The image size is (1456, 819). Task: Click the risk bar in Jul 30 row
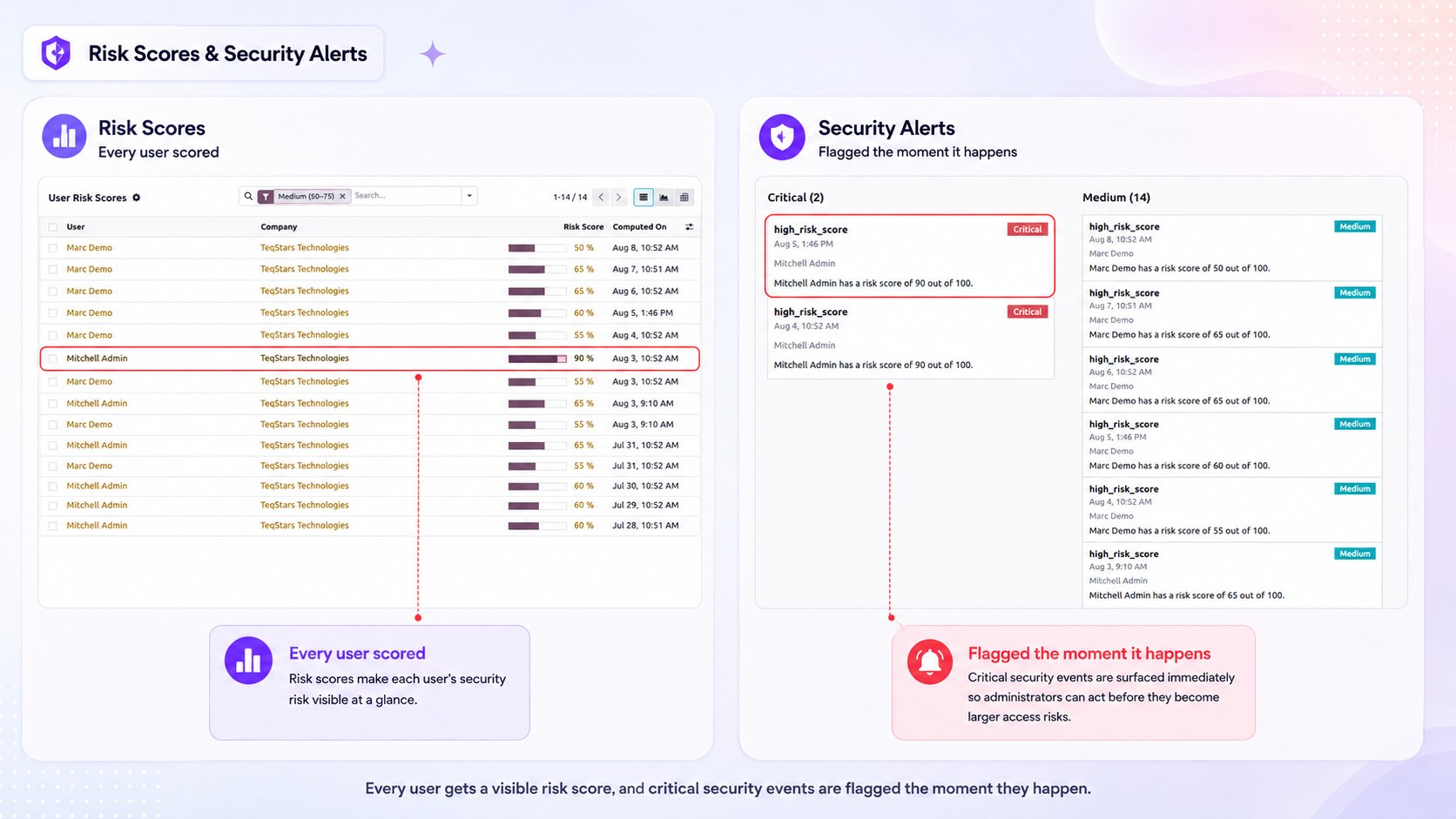537,487
